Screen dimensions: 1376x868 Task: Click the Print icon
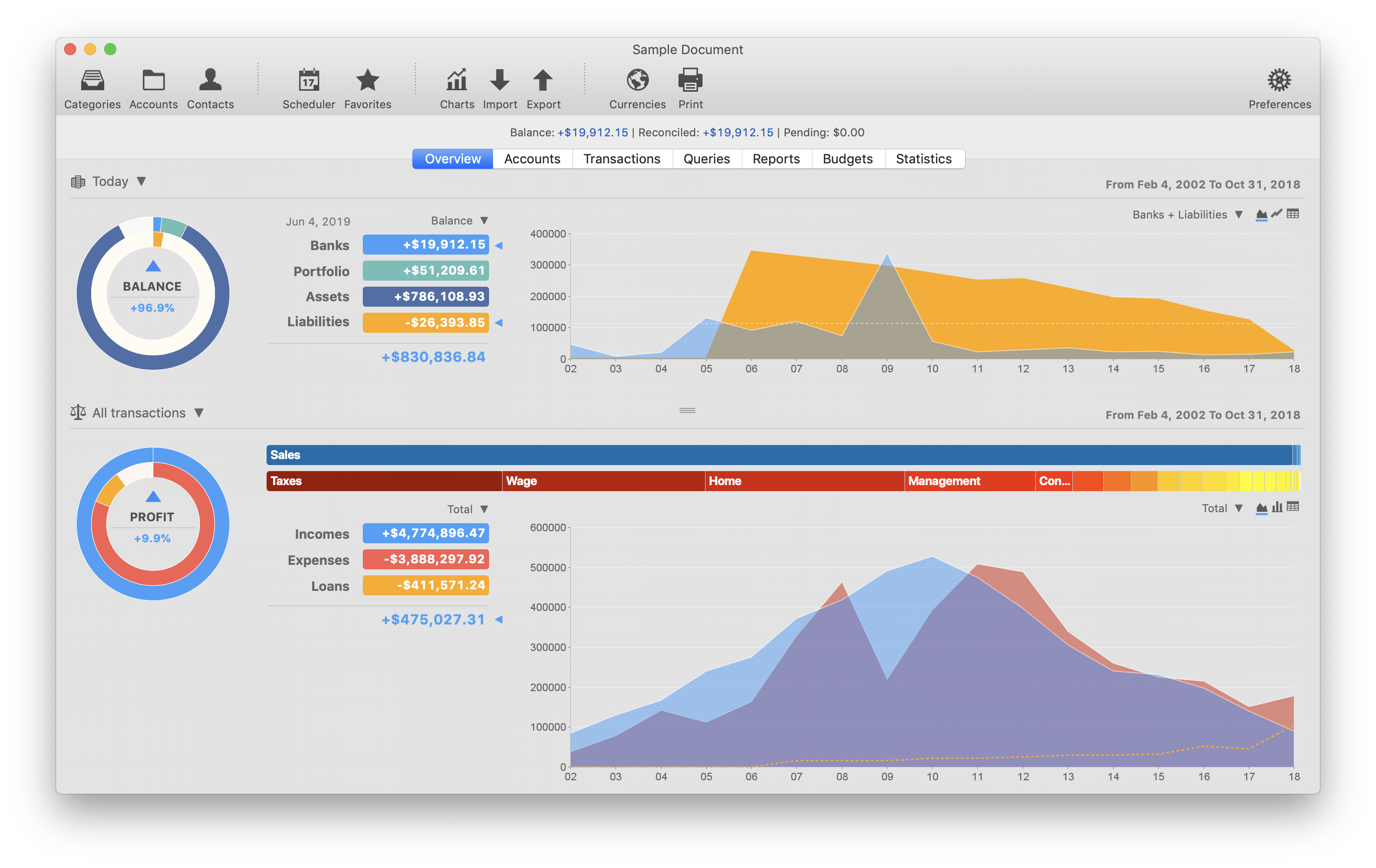(690, 82)
